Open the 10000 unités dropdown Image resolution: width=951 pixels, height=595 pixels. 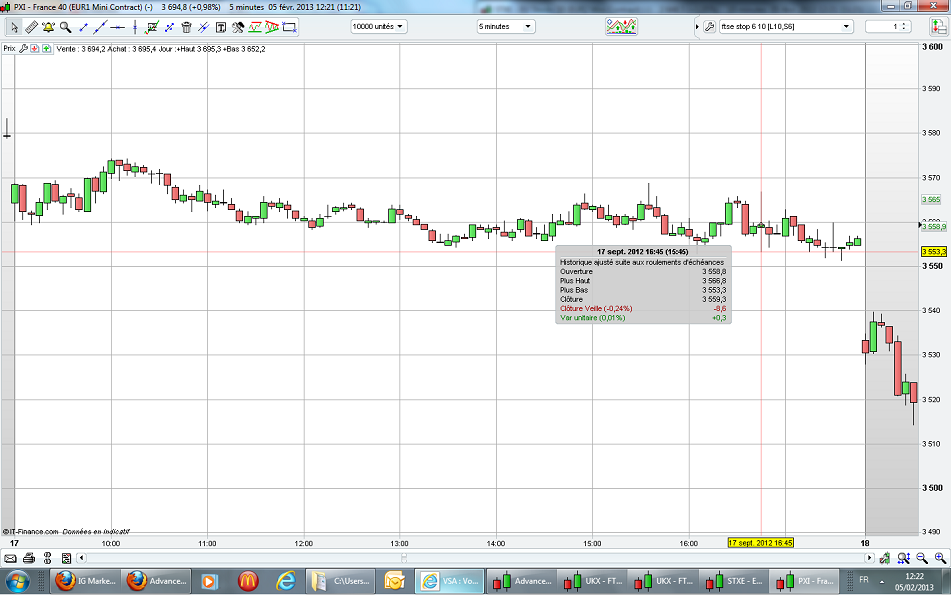[x=378, y=27]
